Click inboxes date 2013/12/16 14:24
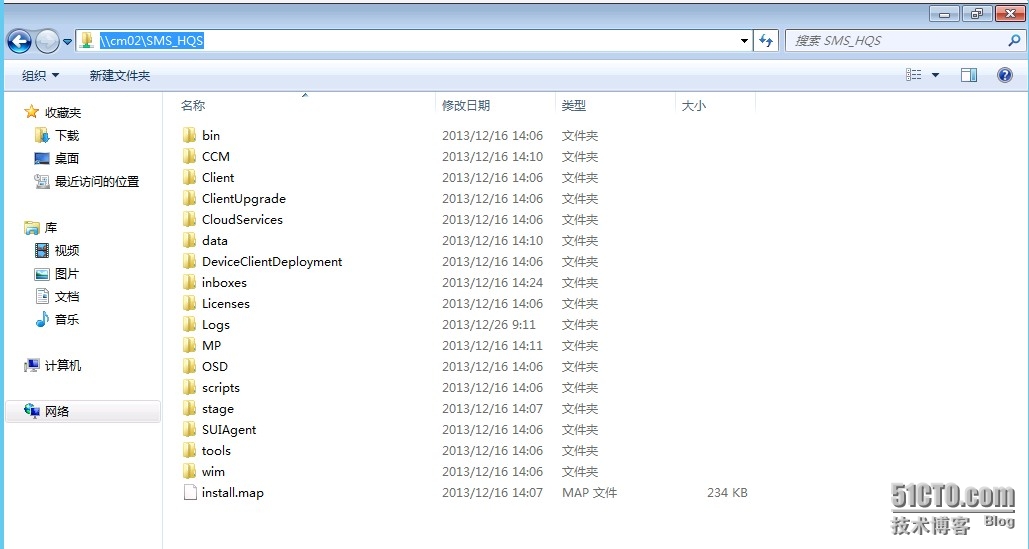 pos(492,283)
